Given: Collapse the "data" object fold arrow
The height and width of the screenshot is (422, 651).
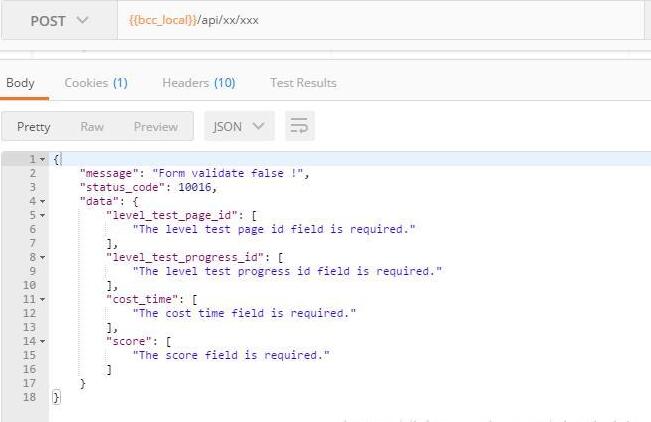Looking at the screenshot, I should coord(42,201).
